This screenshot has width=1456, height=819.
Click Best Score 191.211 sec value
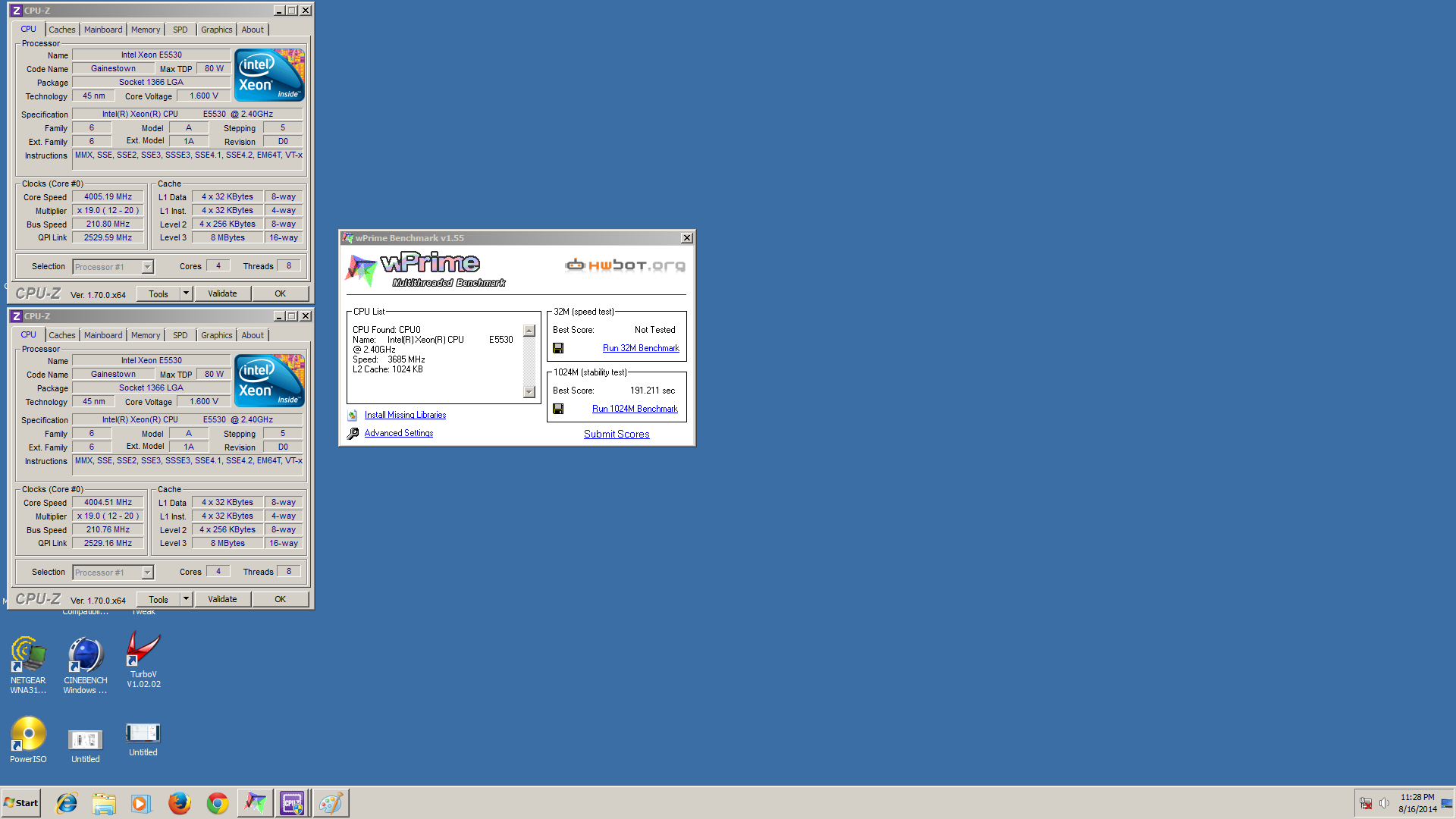652,391
